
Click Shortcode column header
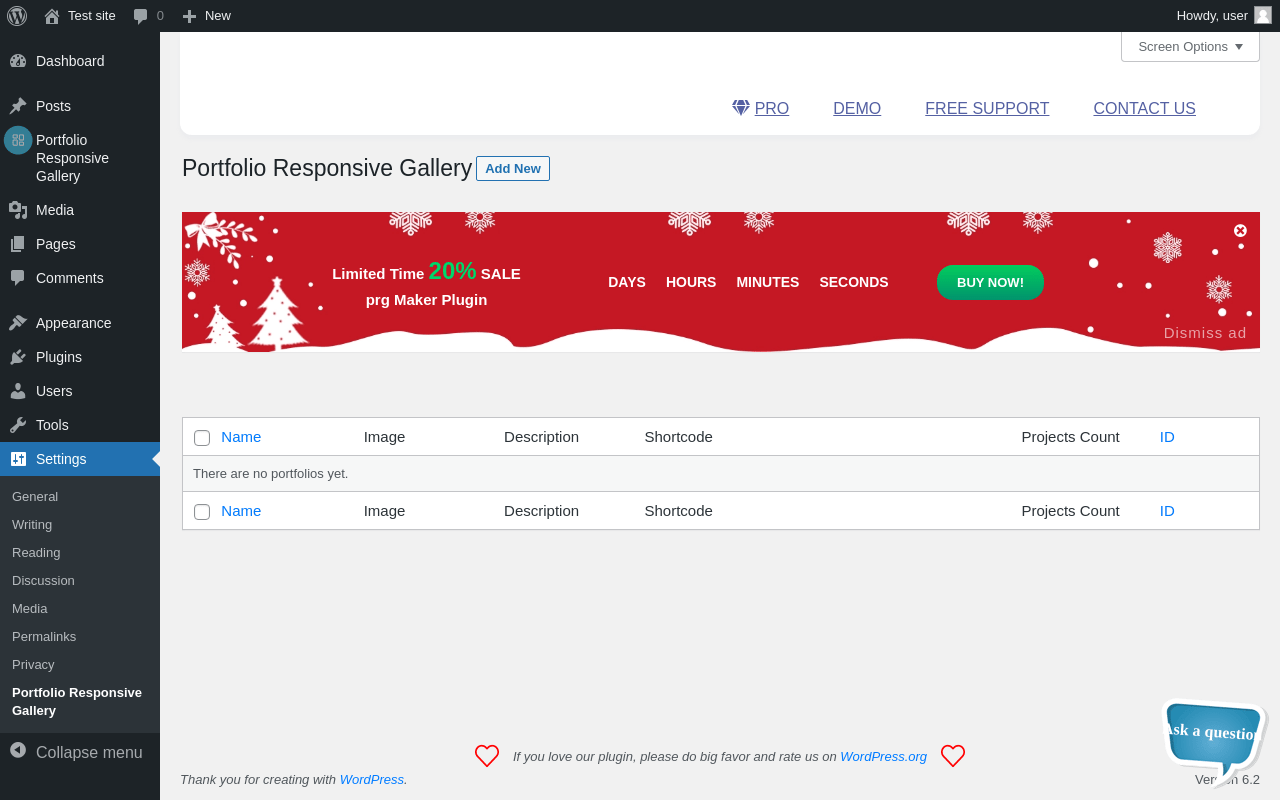click(678, 437)
